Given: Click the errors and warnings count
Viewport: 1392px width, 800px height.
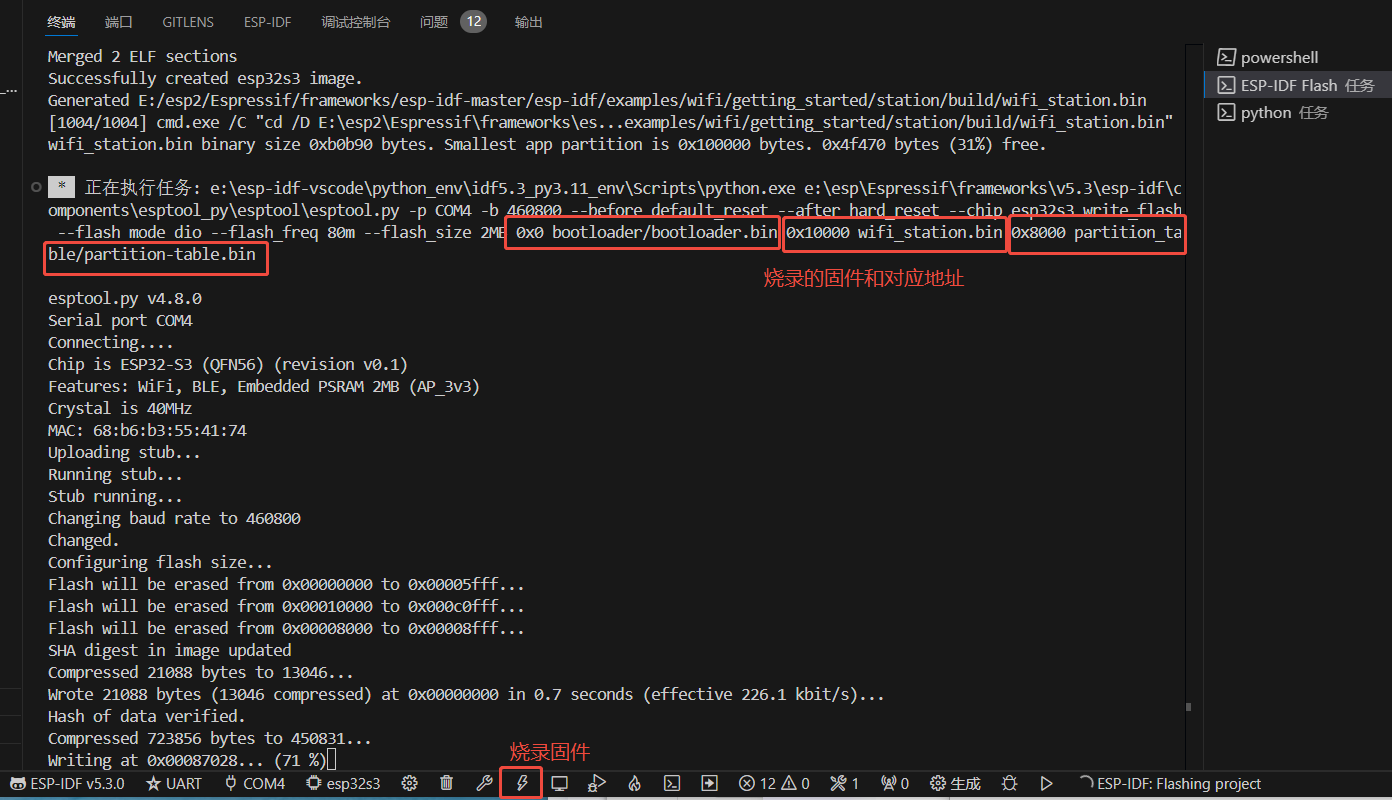Looking at the screenshot, I should pos(774,783).
